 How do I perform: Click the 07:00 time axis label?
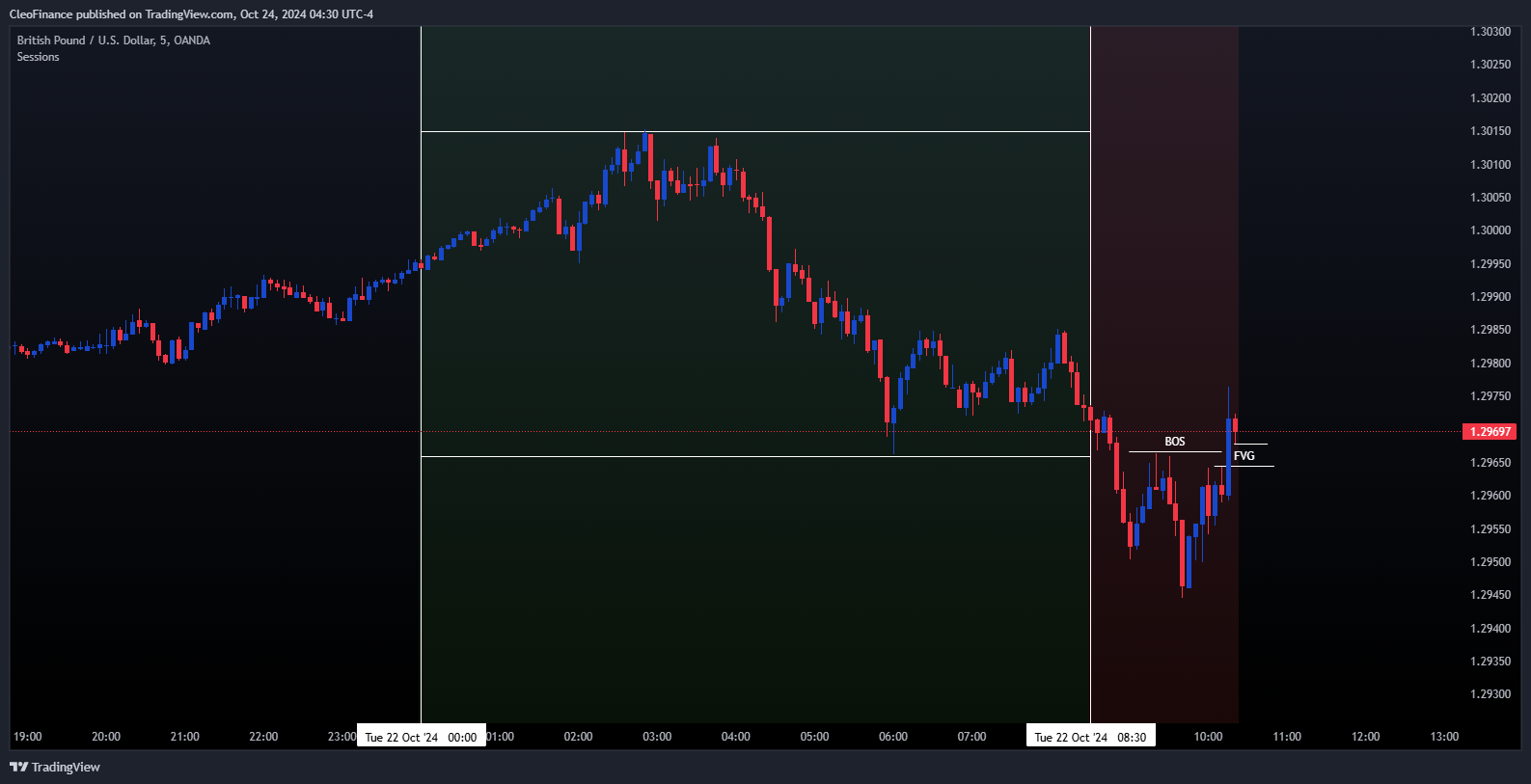coord(972,737)
